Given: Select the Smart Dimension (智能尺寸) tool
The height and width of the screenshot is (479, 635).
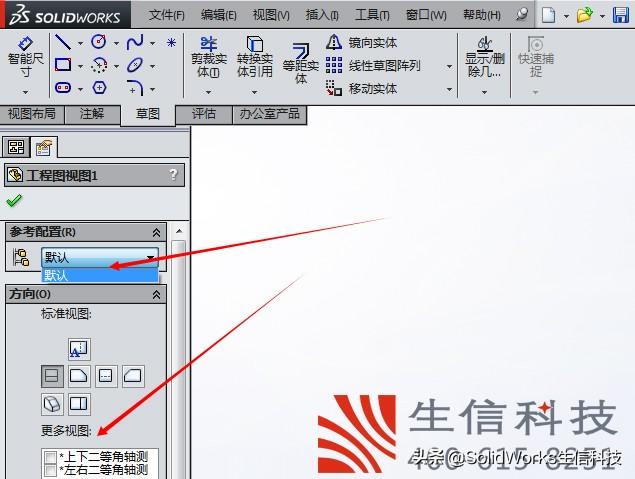Looking at the screenshot, I should pos(25,57).
